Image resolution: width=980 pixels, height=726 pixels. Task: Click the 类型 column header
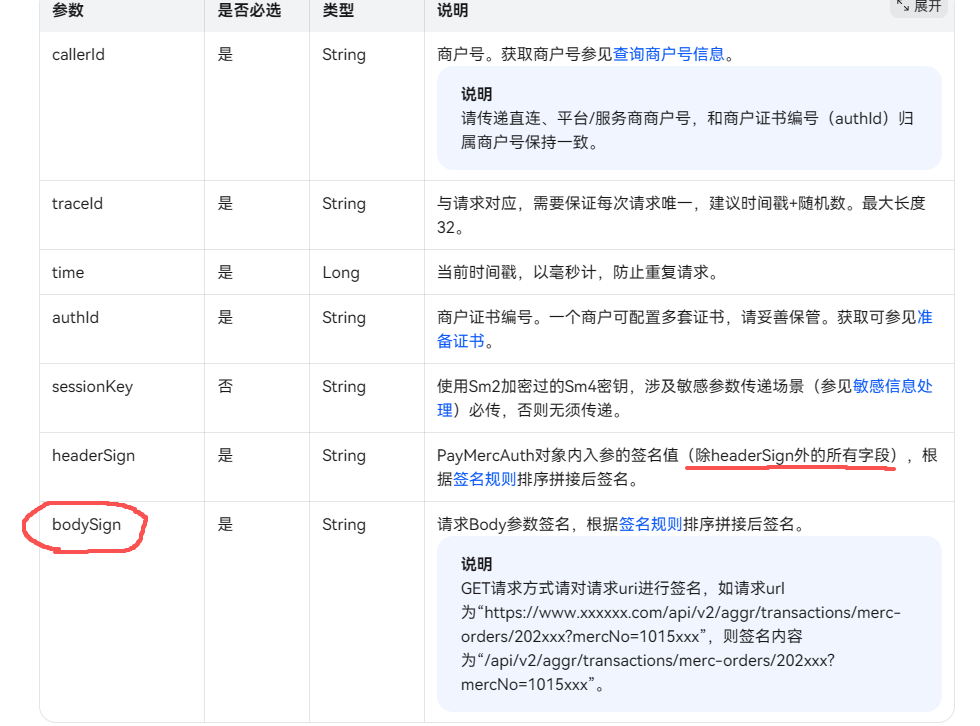click(x=338, y=11)
